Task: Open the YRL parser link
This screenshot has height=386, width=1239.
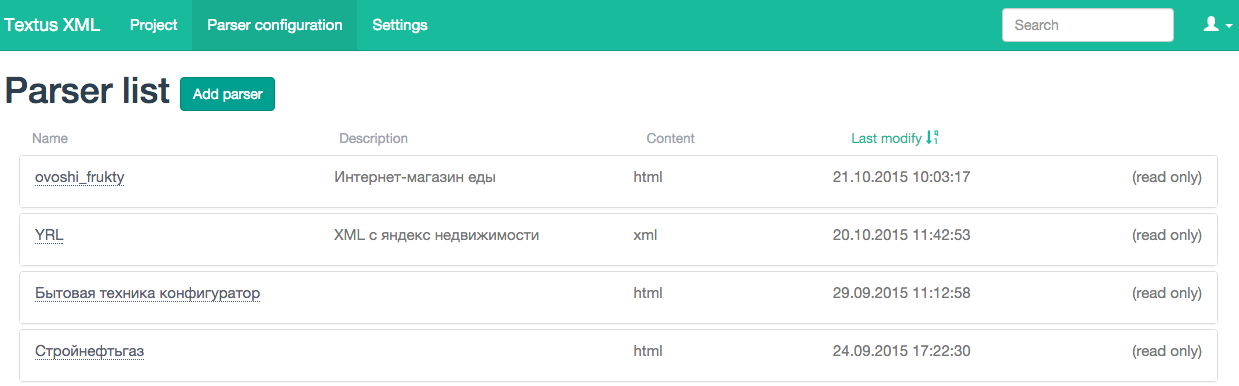Action: 49,235
